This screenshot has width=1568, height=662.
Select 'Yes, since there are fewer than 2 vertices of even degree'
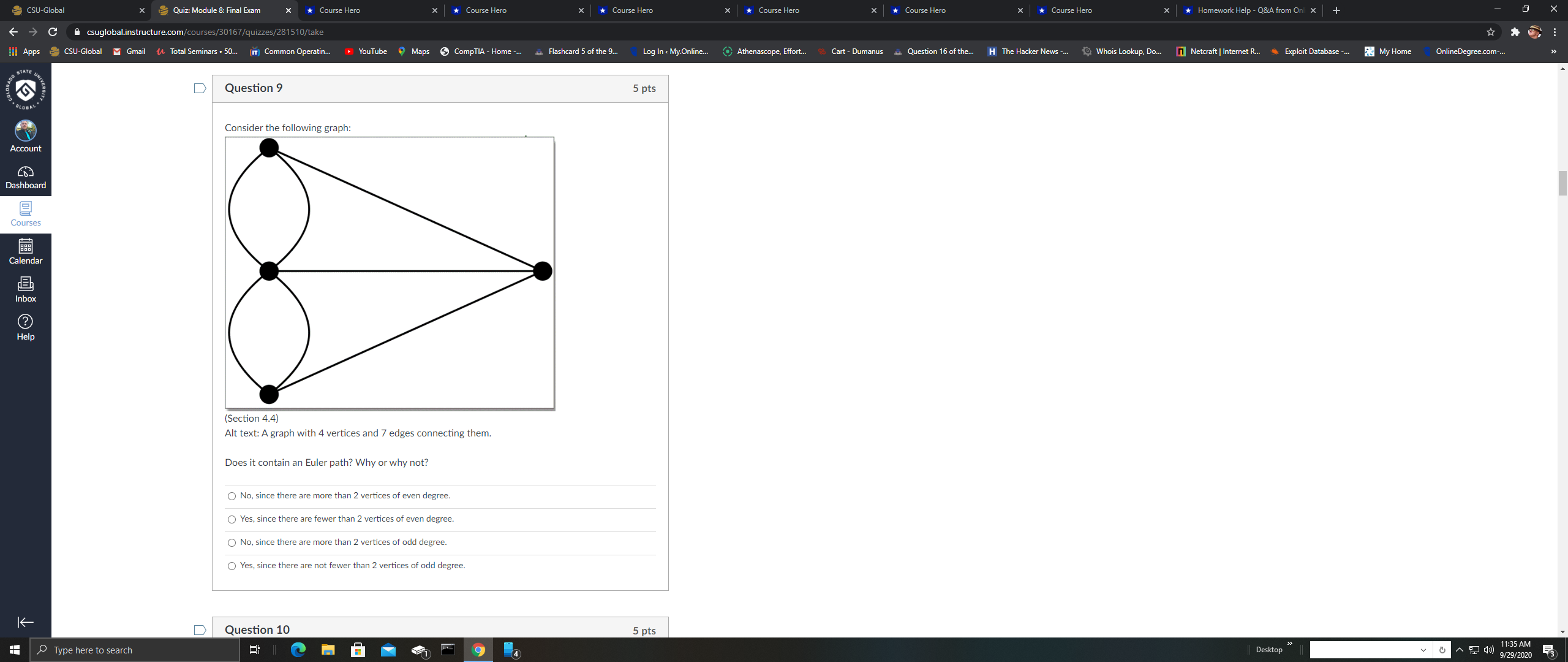point(232,519)
